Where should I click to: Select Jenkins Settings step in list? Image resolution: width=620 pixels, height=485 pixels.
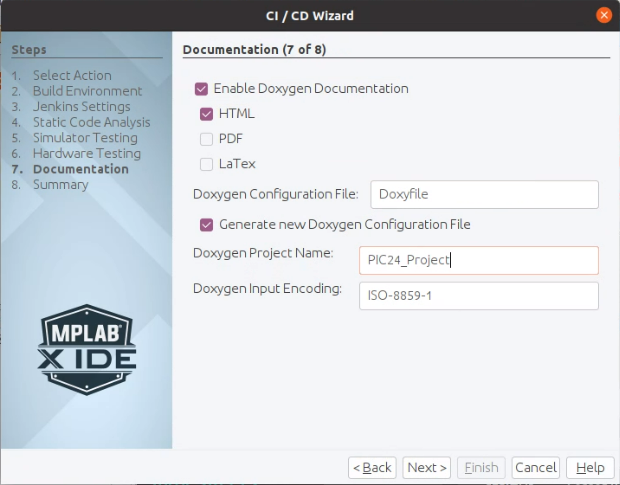point(81,107)
